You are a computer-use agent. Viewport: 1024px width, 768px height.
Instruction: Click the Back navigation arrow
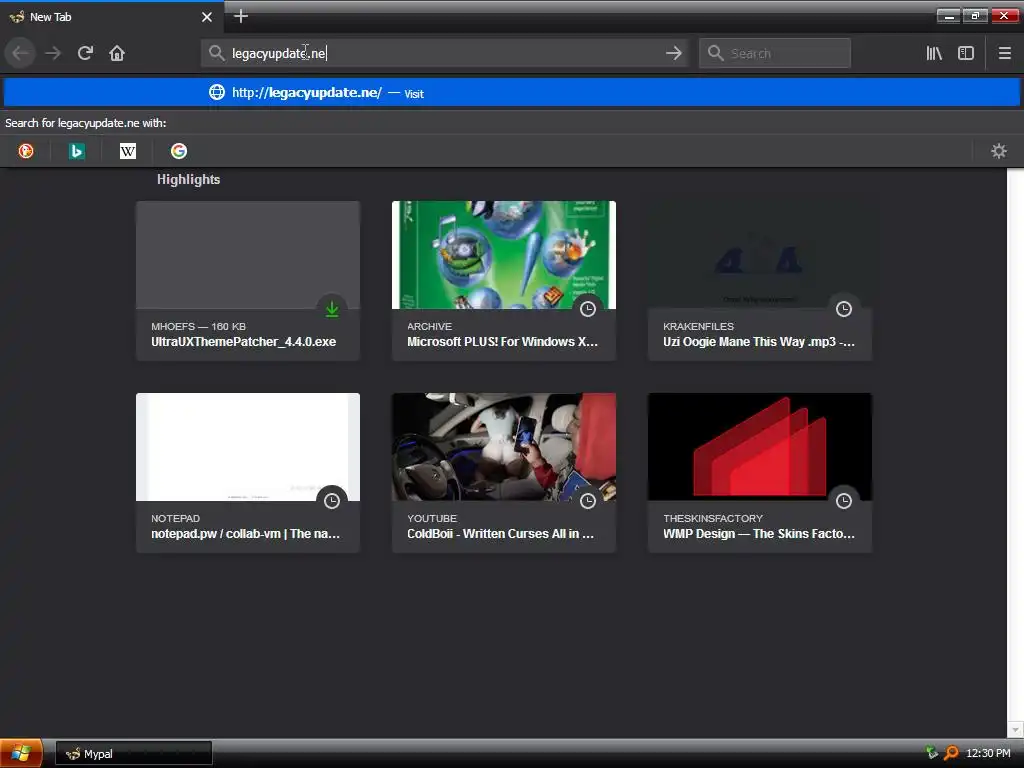pos(20,53)
